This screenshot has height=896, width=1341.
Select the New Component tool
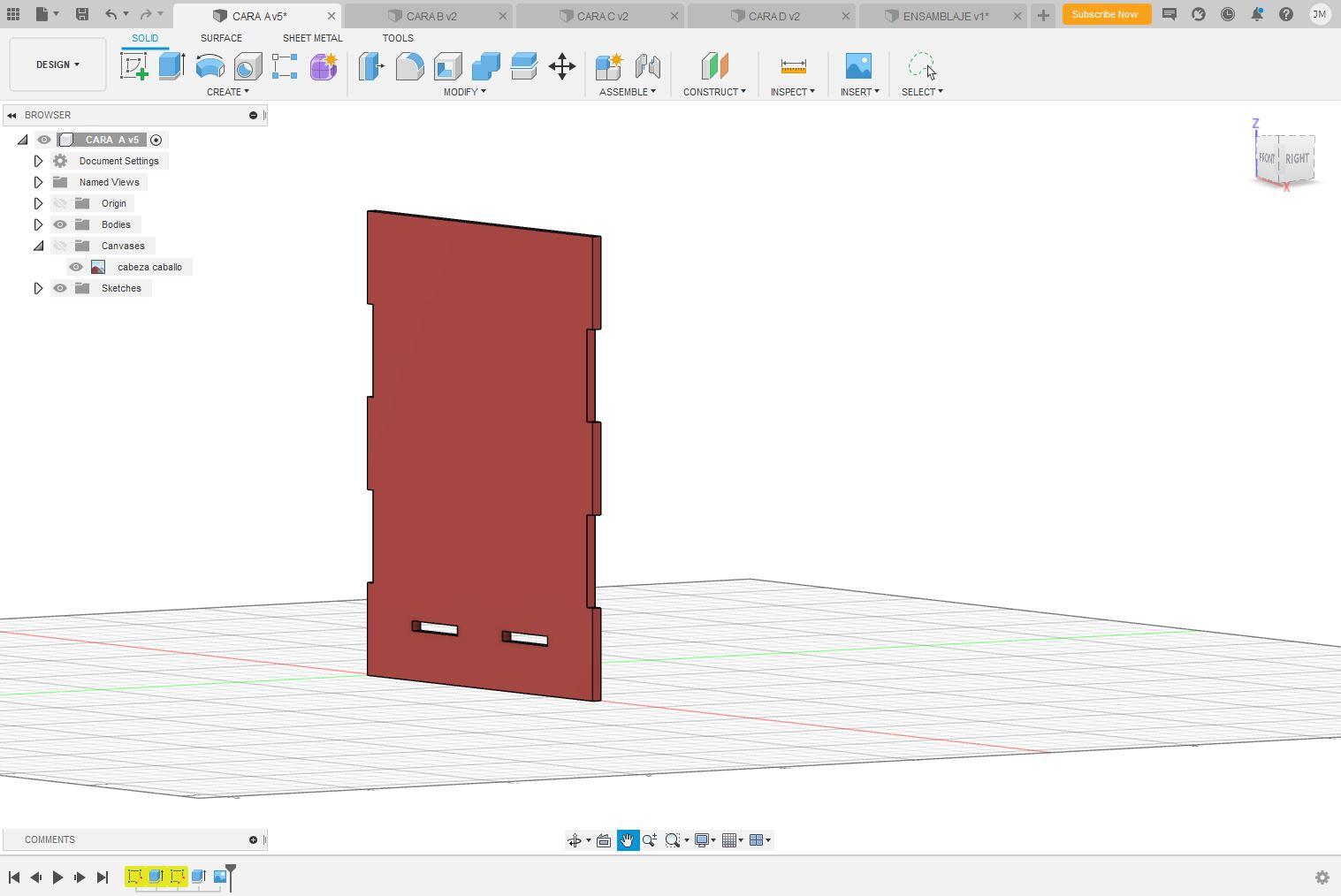(x=609, y=66)
